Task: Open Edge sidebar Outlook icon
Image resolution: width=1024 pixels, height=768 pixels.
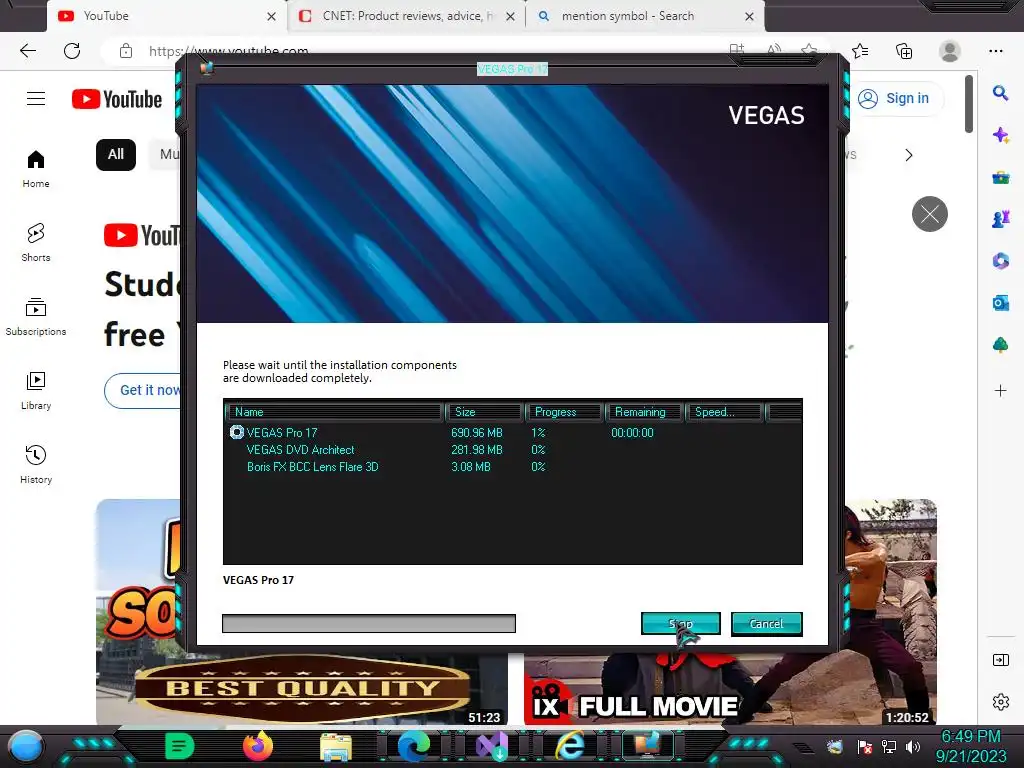Action: pos(1000,302)
